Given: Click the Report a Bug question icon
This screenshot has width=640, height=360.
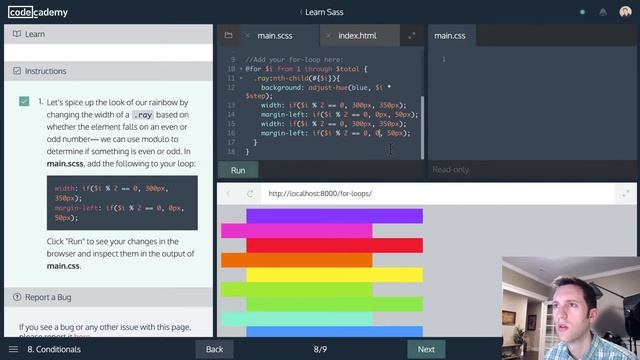Looking at the screenshot, I should coord(17,297).
